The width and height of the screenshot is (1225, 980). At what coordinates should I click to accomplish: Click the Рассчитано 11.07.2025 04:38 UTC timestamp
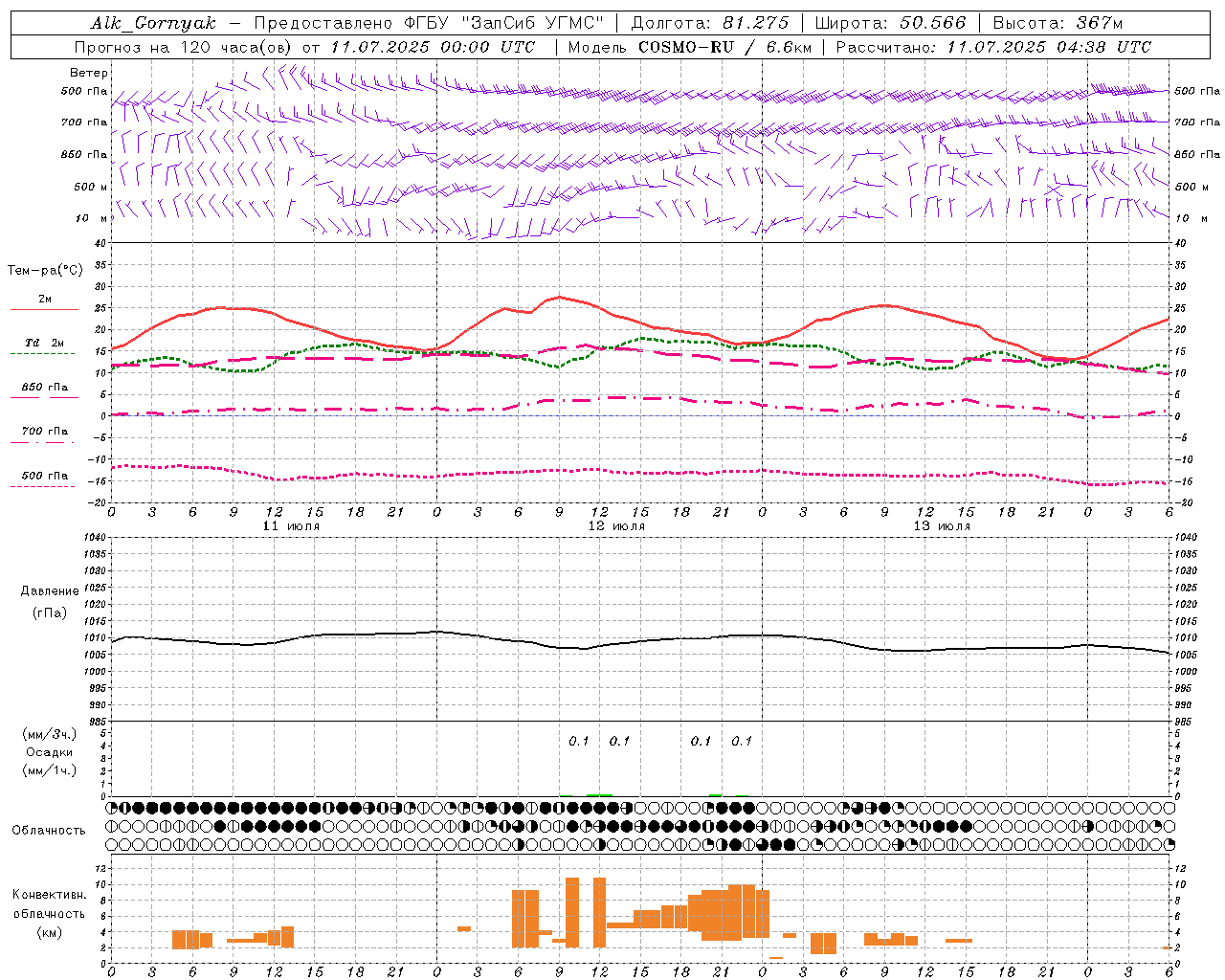(994, 47)
